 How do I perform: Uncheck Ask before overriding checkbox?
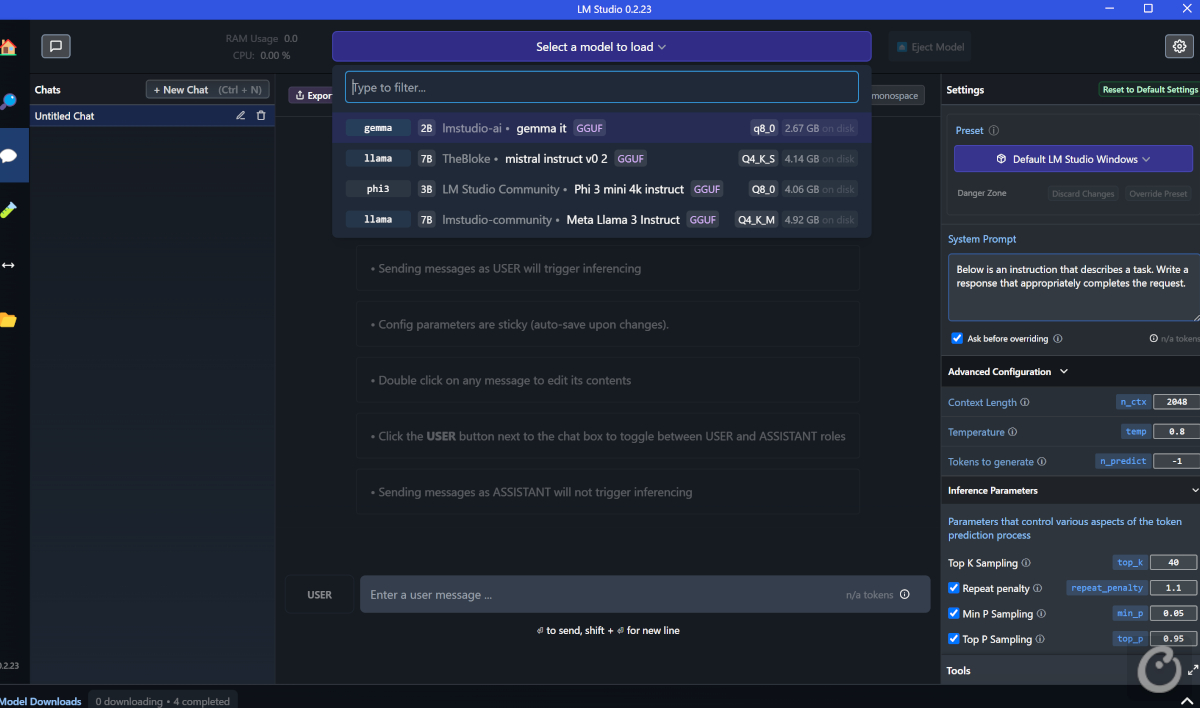tap(957, 339)
